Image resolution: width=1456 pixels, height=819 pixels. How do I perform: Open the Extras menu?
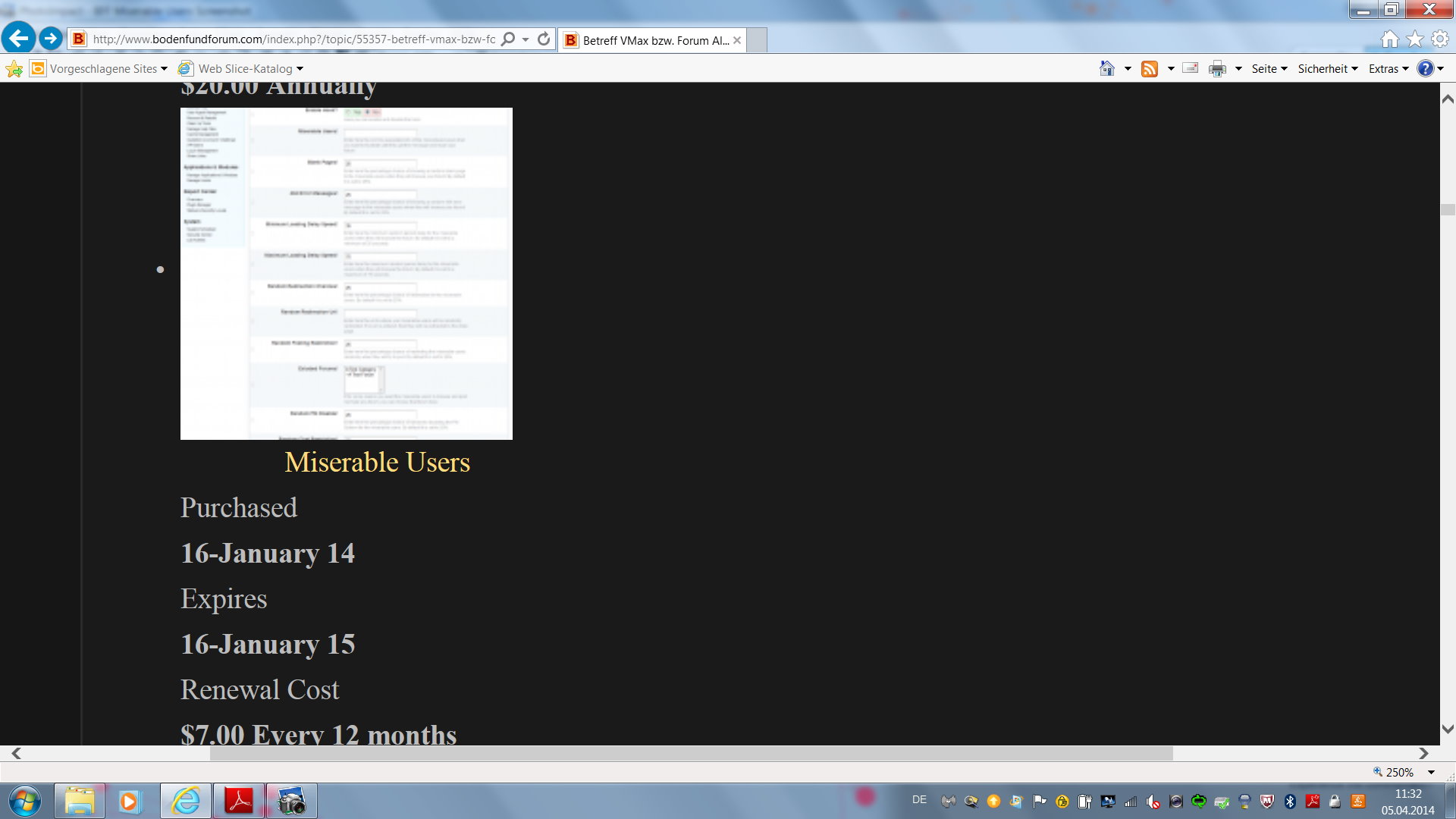click(1388, 69)
